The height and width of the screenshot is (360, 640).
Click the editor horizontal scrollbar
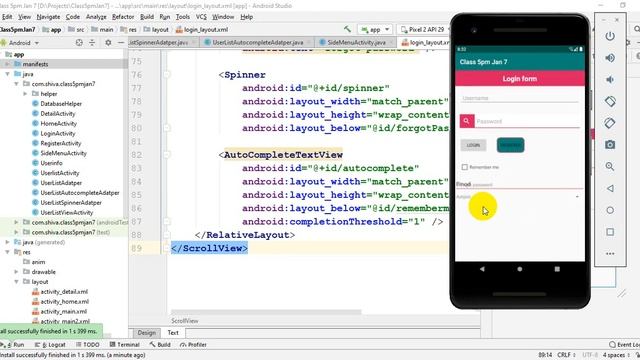point(266,312)
